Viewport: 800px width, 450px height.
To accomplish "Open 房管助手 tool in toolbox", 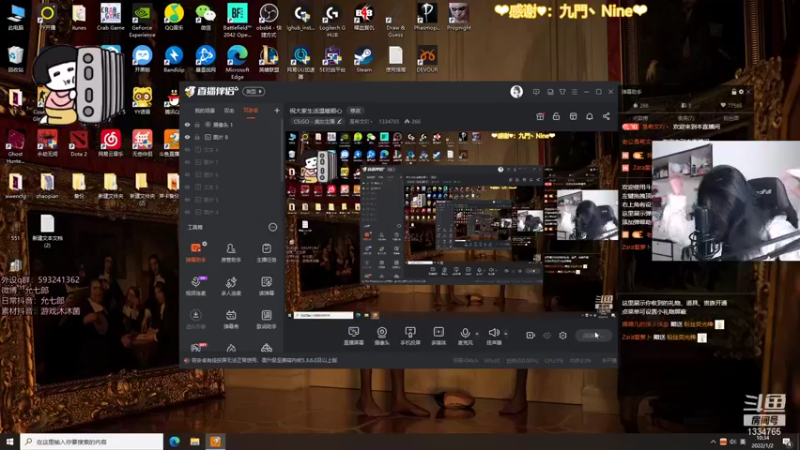I will pos(231,252).
